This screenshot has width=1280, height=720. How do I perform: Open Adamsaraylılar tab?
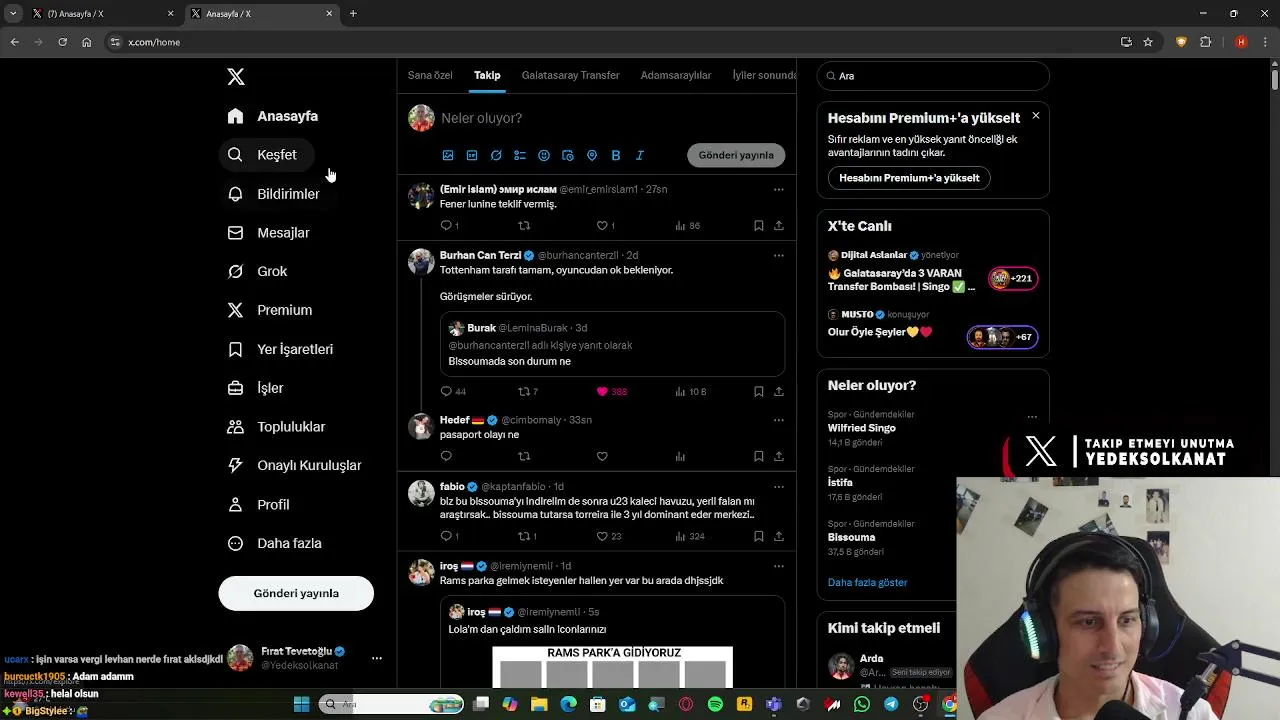[x=676, y=75]
